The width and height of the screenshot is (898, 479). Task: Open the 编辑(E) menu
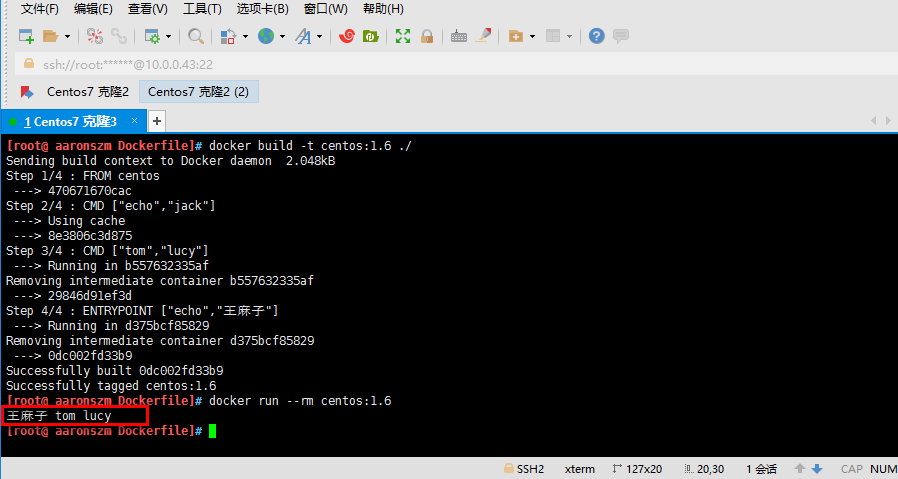tap(93, 9)
